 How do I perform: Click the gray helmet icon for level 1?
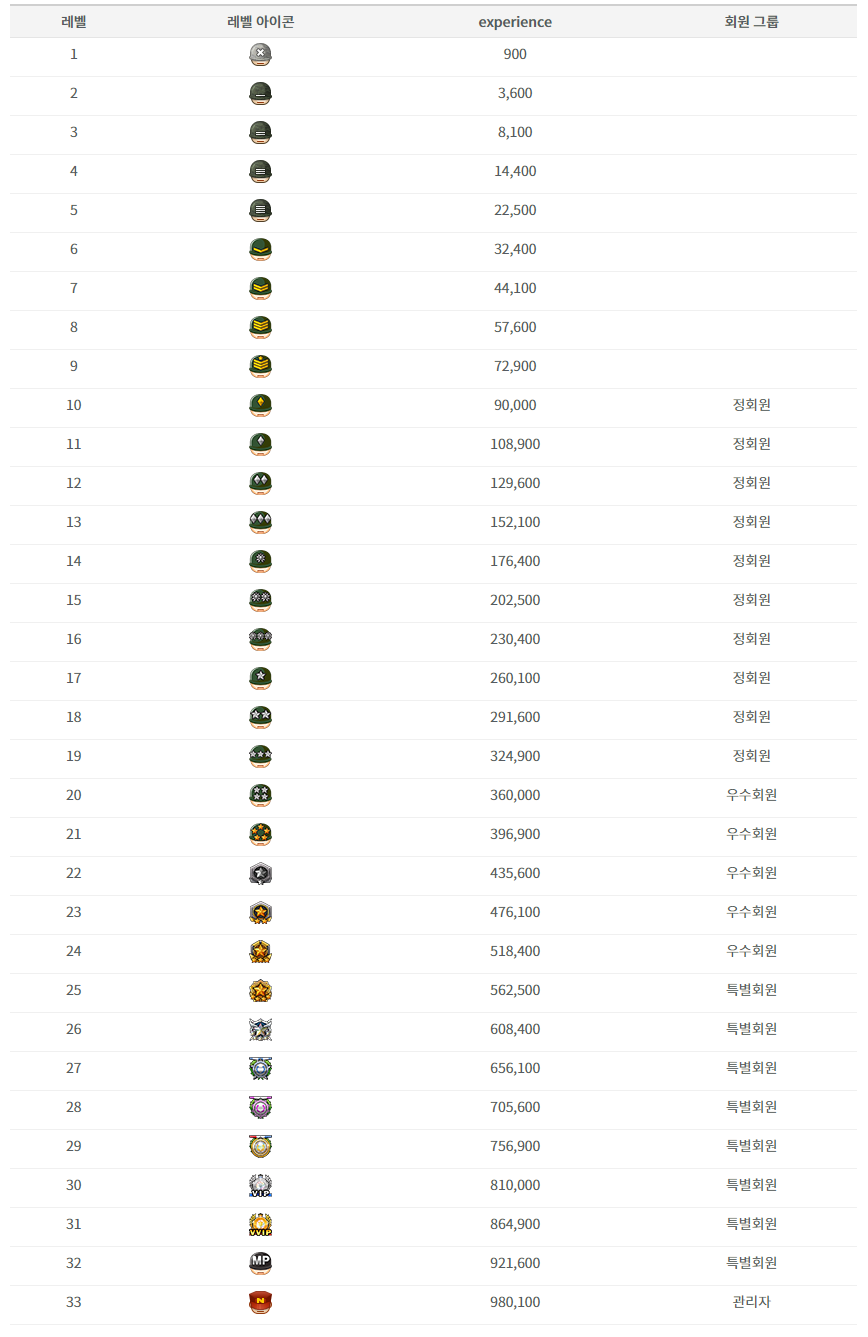coord(261,55)
